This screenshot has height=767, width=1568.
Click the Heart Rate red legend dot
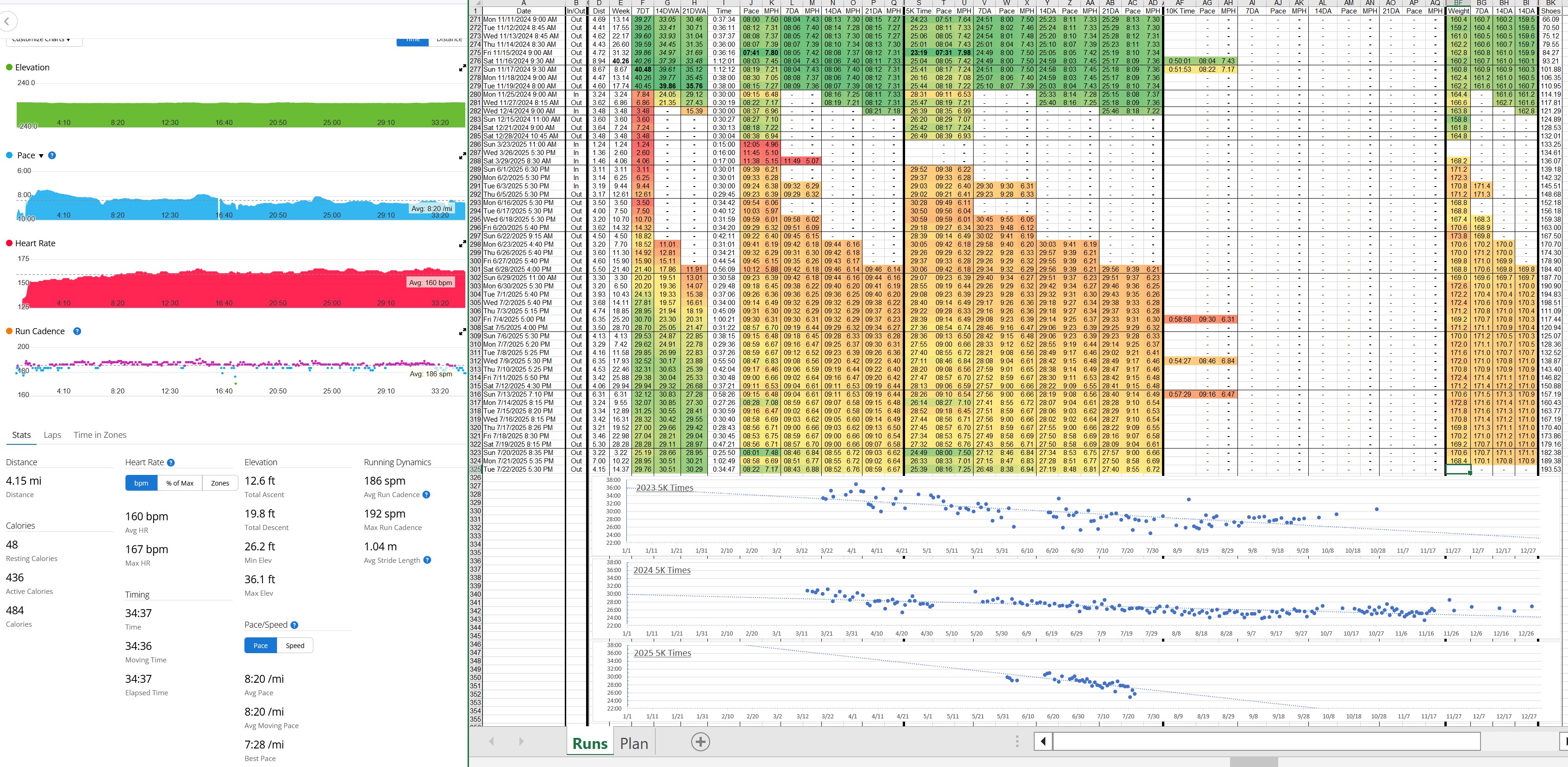(x=9, y=243)
